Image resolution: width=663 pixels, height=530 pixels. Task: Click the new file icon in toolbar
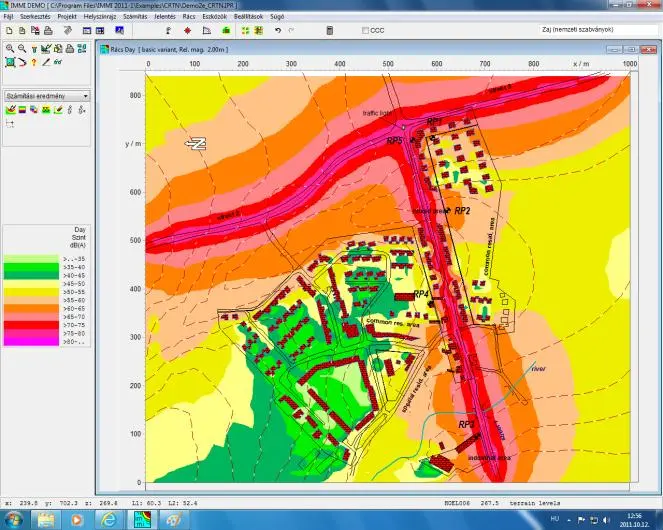click(x=9, y=31)
